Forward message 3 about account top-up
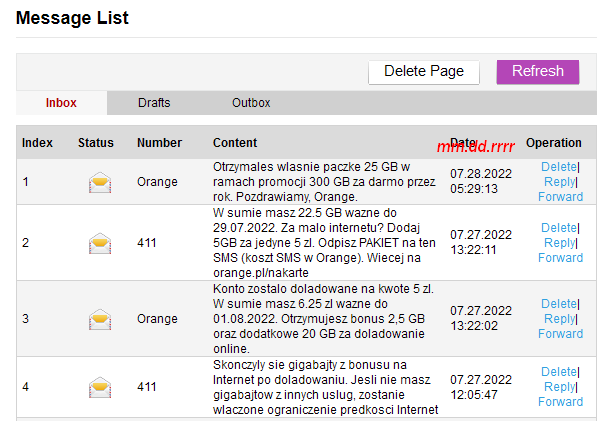This screenshot has height=421, width=607. 560,334
